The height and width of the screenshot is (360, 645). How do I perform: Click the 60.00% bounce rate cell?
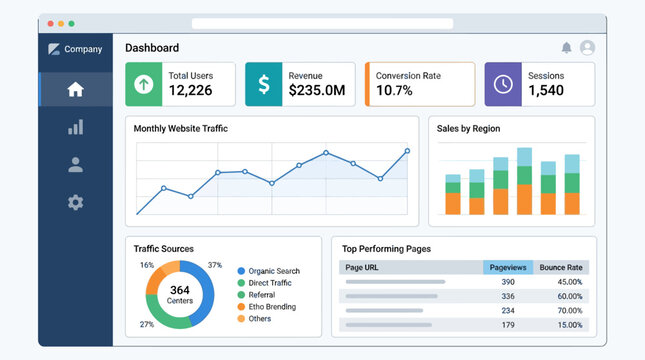click(570, 296)
